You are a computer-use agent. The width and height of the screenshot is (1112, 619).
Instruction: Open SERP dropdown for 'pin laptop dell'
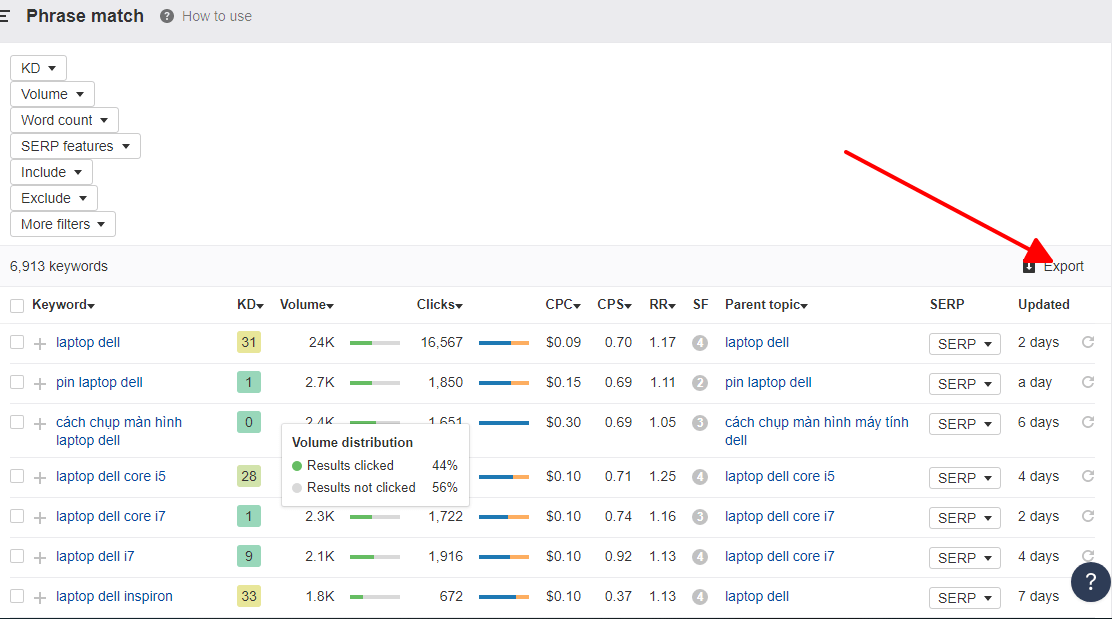964,384
